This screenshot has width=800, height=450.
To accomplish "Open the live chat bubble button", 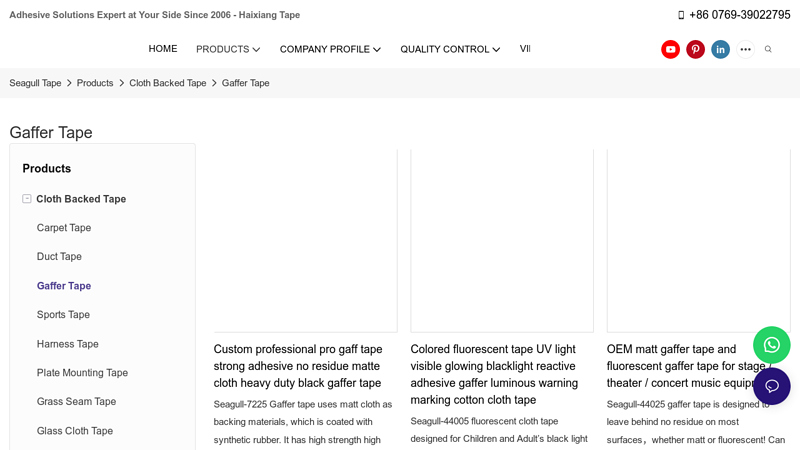I will [x=771, y=386].
